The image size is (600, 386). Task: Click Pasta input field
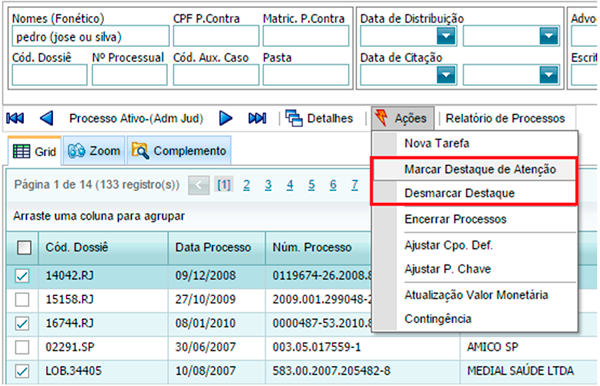click(x=306, y=75)
